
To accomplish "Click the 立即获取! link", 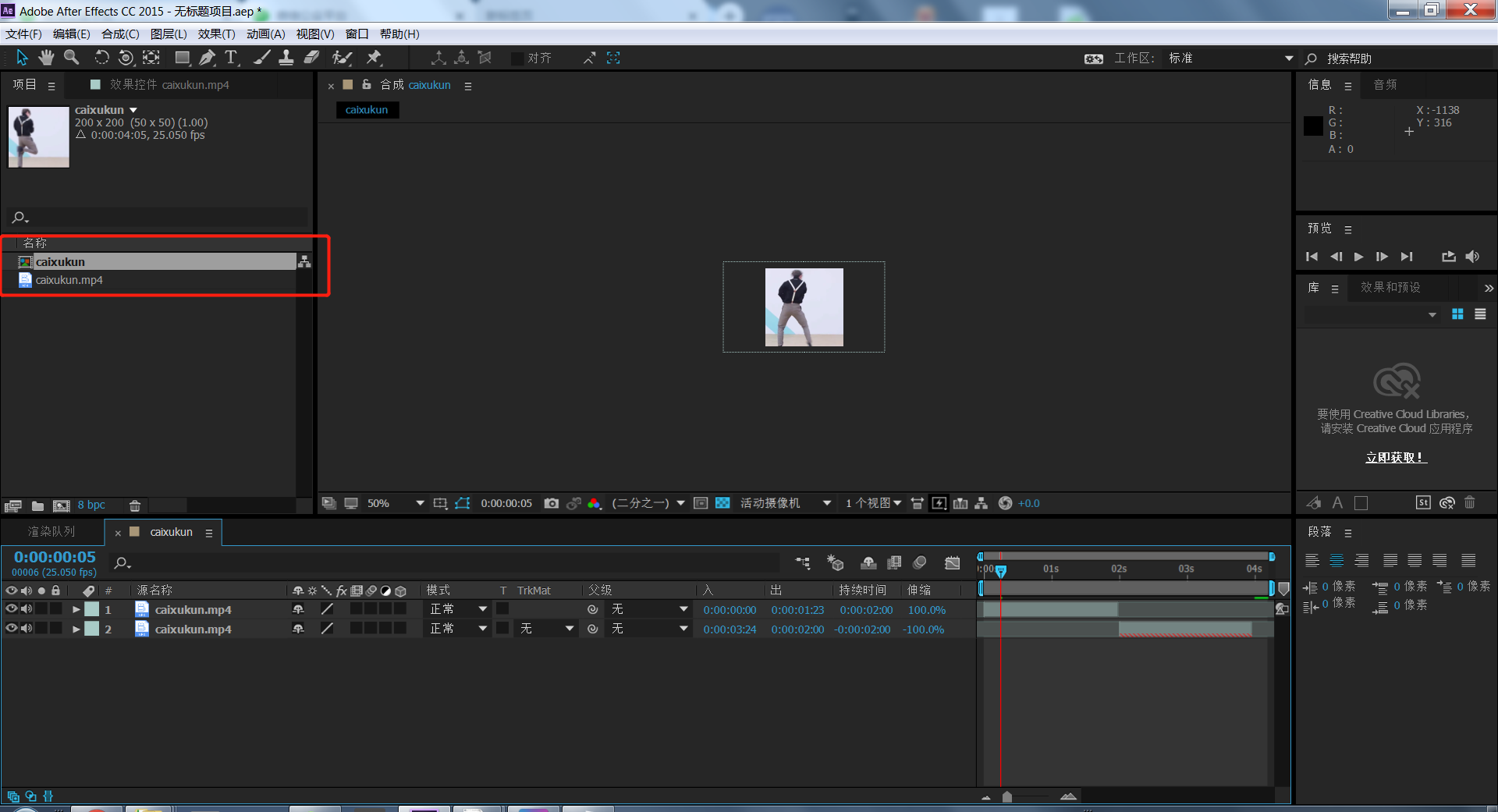I will pyautogui.click(x=1395, y=458).
